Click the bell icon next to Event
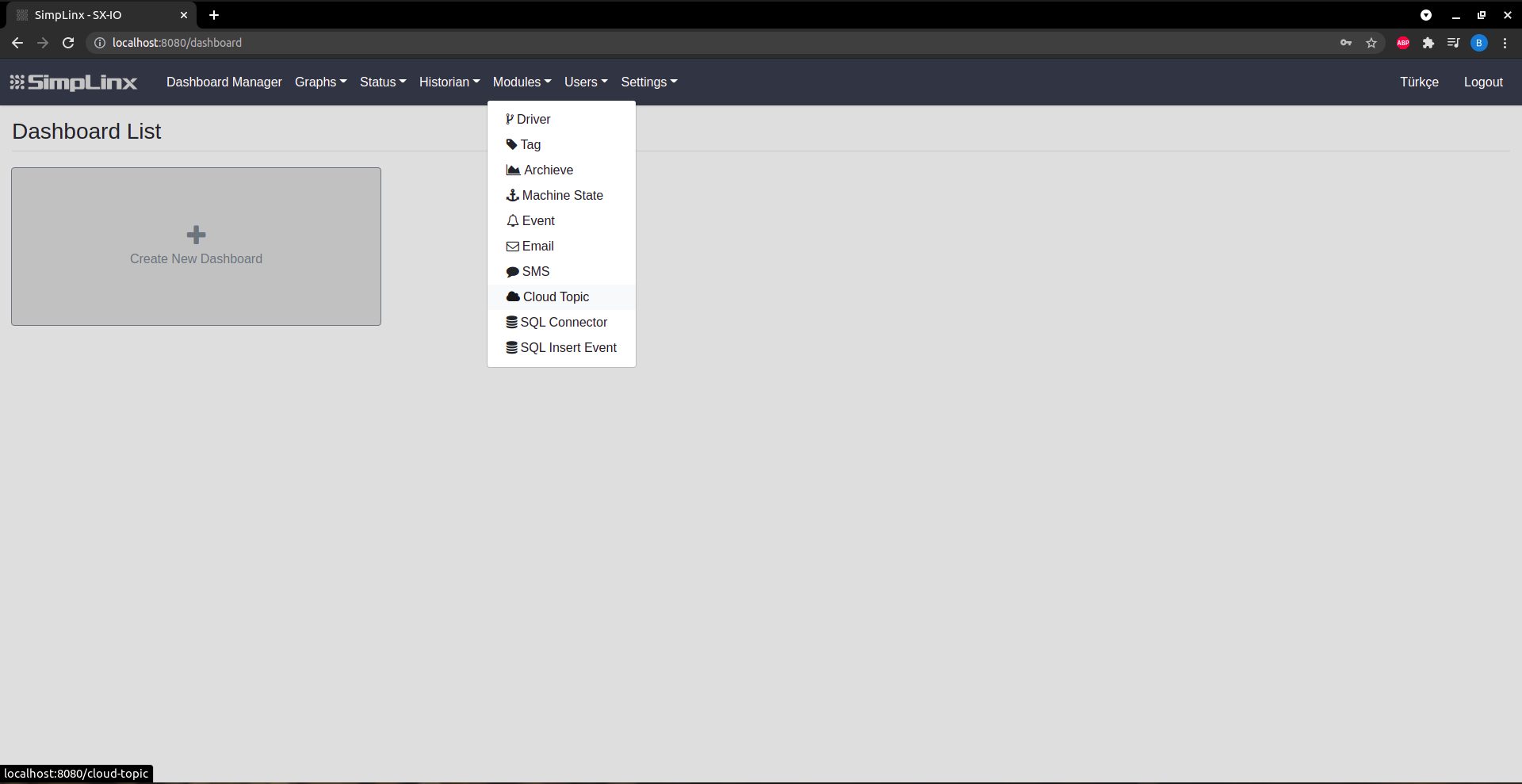Viewport: 1522px width, 784px height. tap(513, 220)
